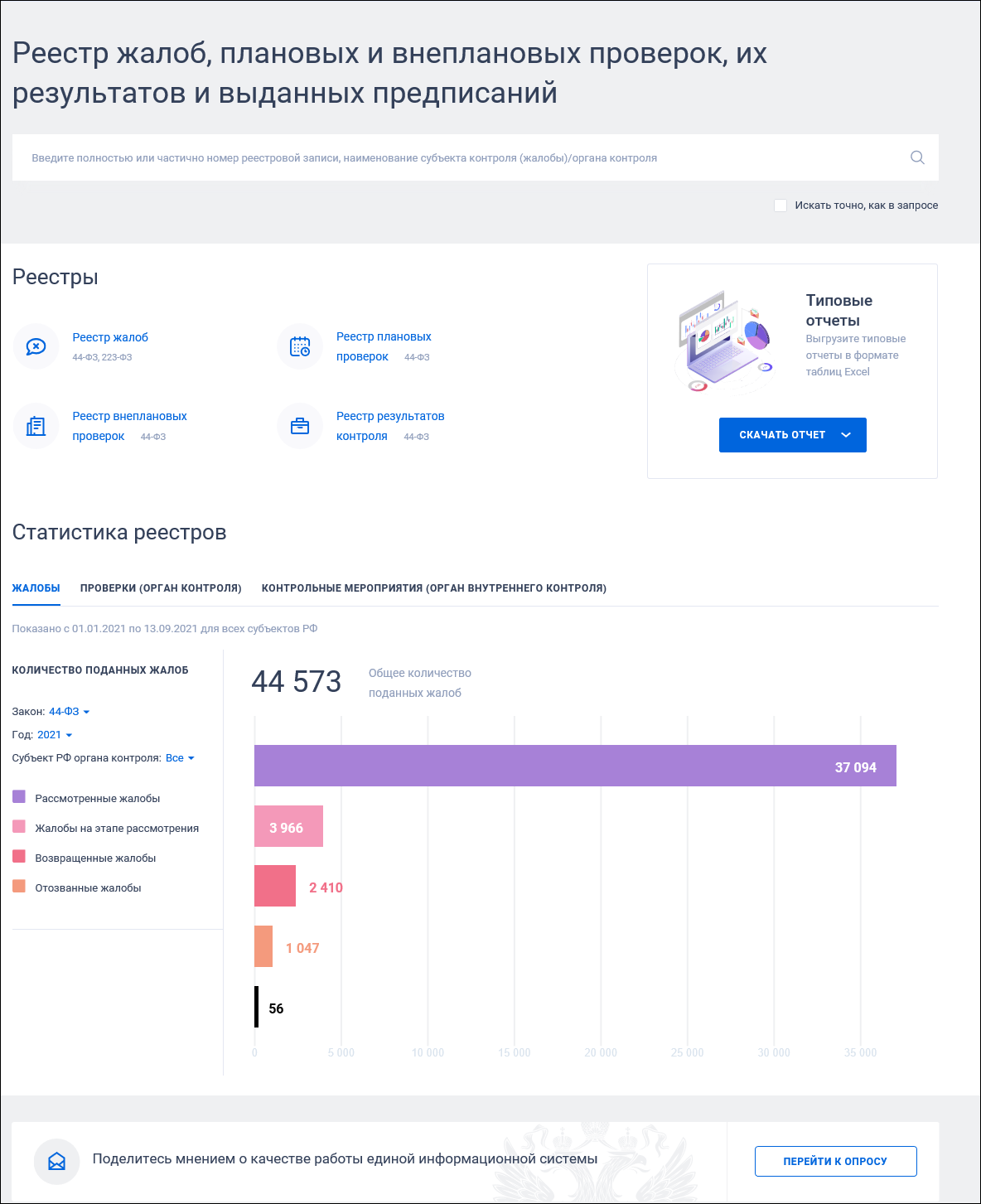981x1204 pixels.
Task: Click the control results briefcase icon
Action: click(x=300, y=426)
